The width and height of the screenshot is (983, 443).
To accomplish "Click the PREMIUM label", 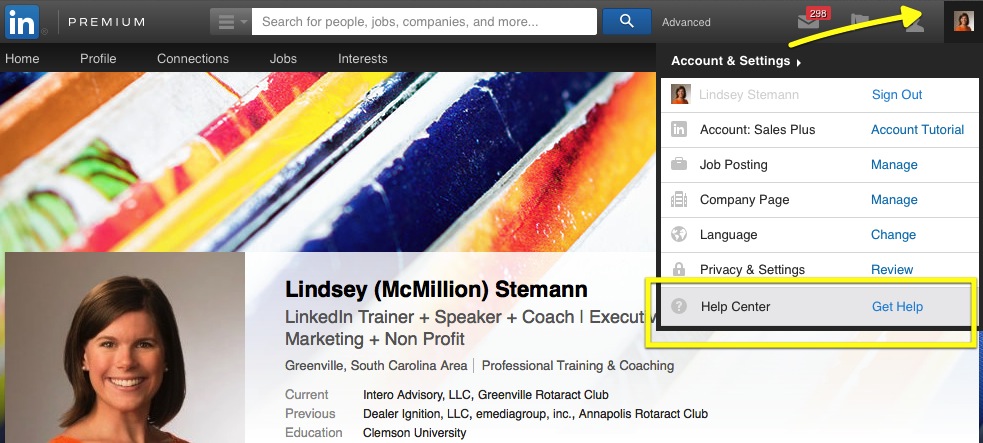I will tap(107, 22).
